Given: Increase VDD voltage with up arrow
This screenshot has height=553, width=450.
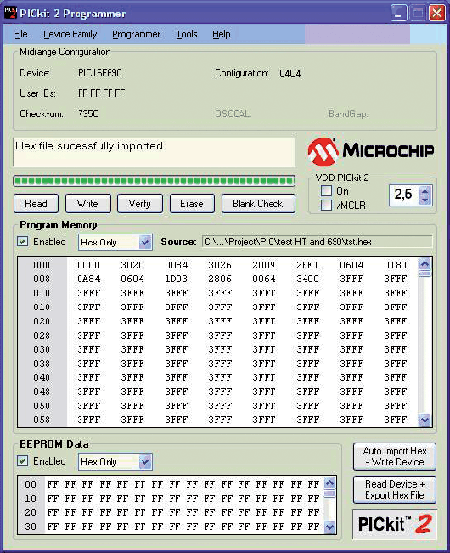Looking at the screenshot, I should (x=425, y=192).
